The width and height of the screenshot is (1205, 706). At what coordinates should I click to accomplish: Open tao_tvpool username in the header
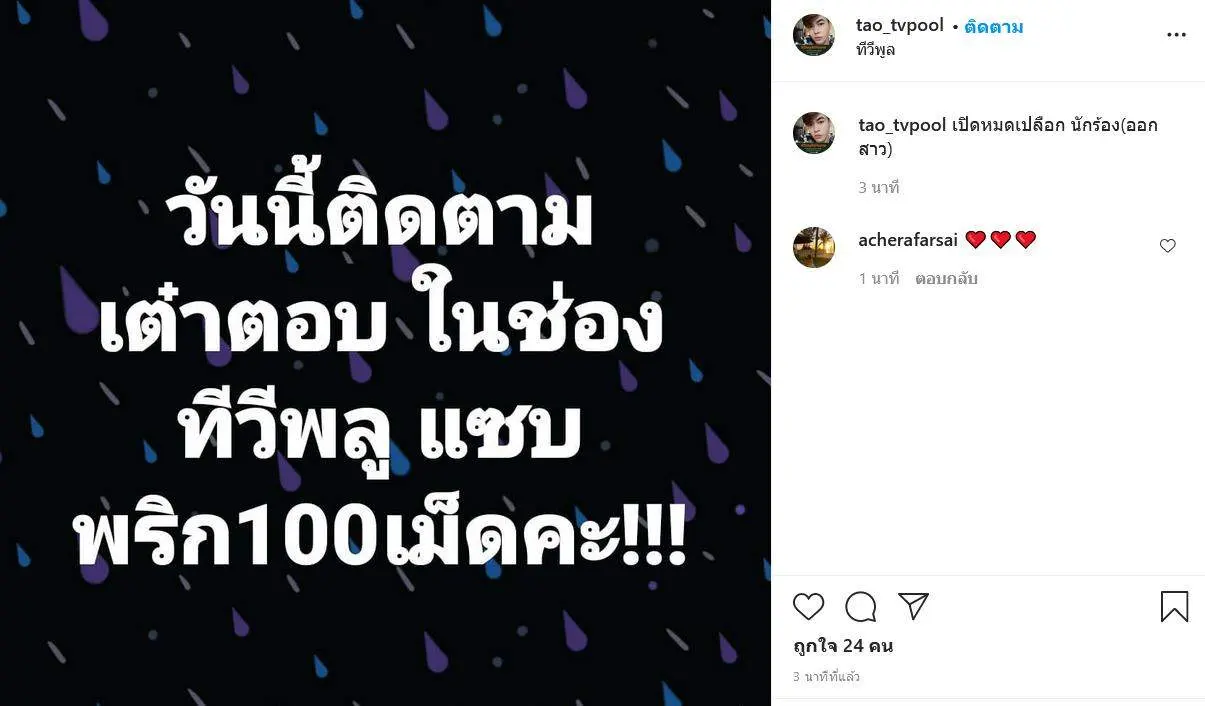[899, 26]
